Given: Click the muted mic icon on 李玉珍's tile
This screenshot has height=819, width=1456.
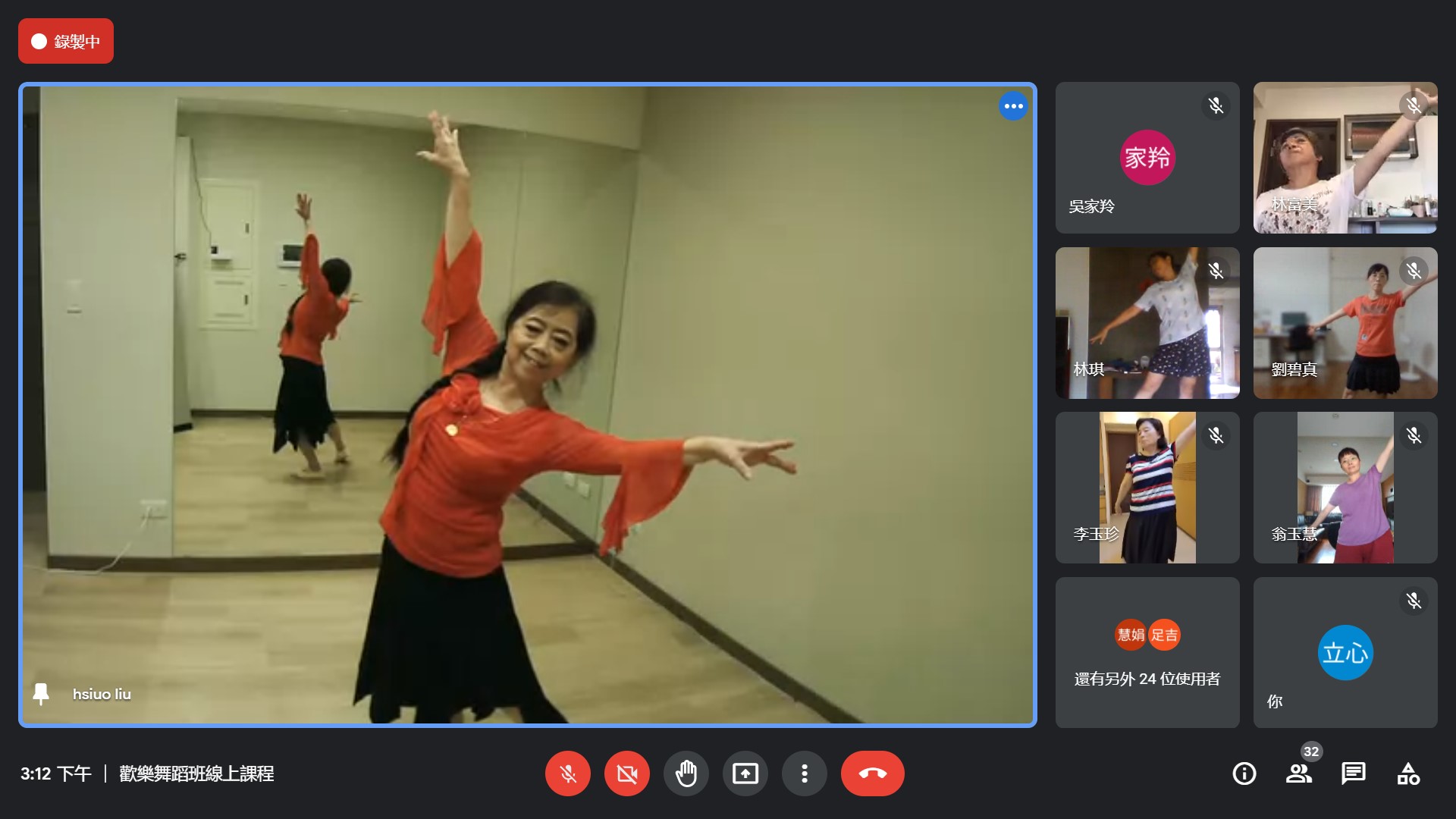Looking at the screenshot, I should click(1216, 435).
